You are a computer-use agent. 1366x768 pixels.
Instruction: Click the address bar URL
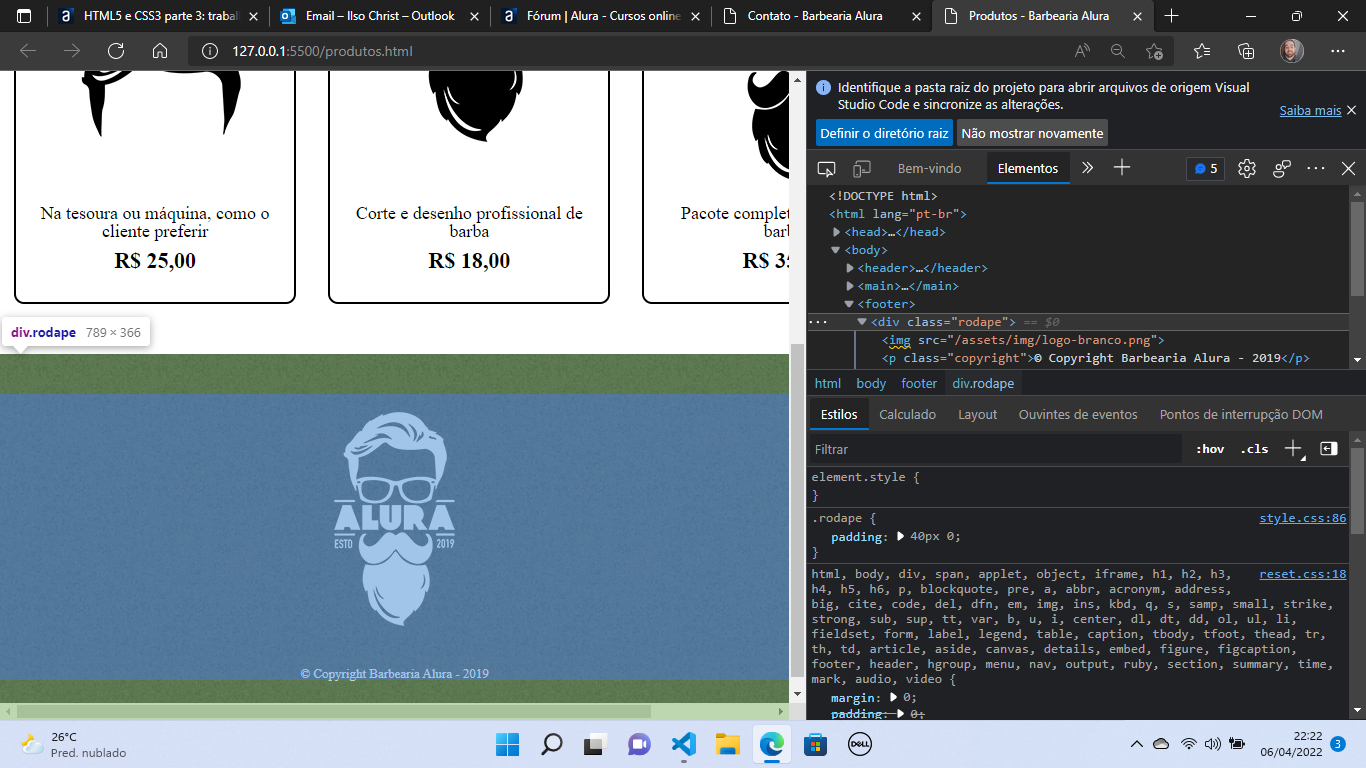click(x=322, y=51)
